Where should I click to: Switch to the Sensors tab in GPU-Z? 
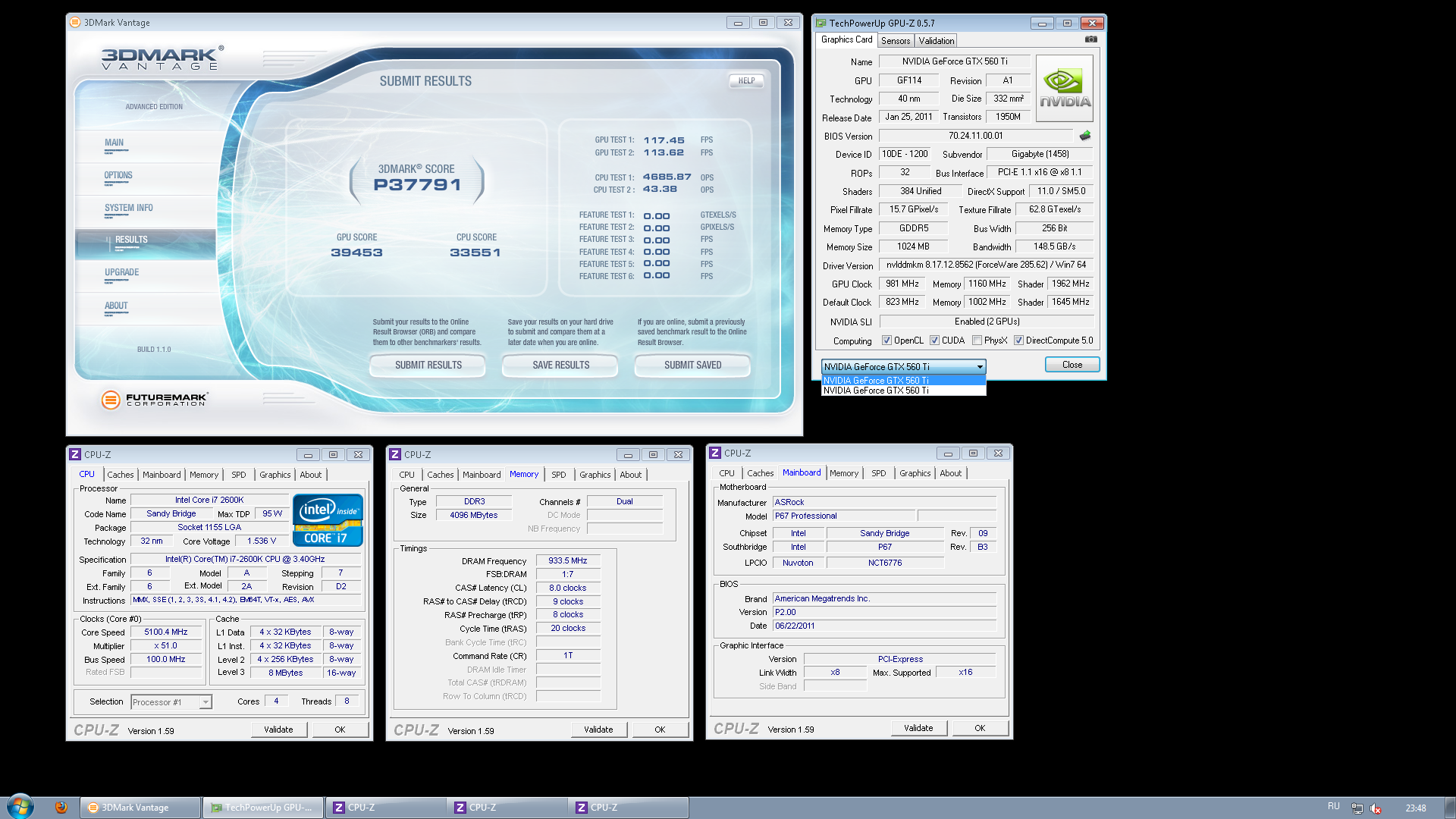896,41
